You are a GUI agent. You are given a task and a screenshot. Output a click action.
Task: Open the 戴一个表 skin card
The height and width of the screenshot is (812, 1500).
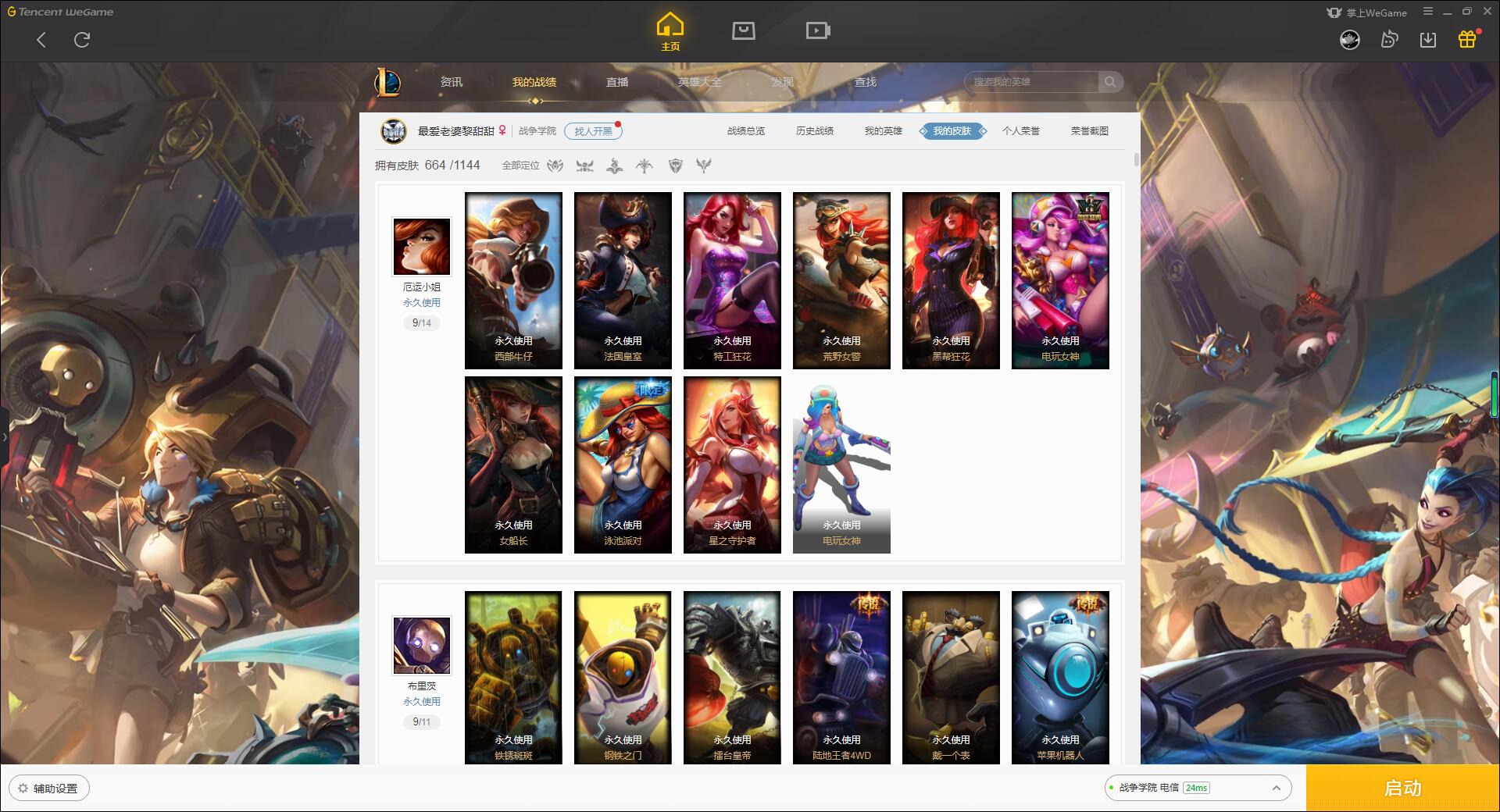click(x=951, y=678)
